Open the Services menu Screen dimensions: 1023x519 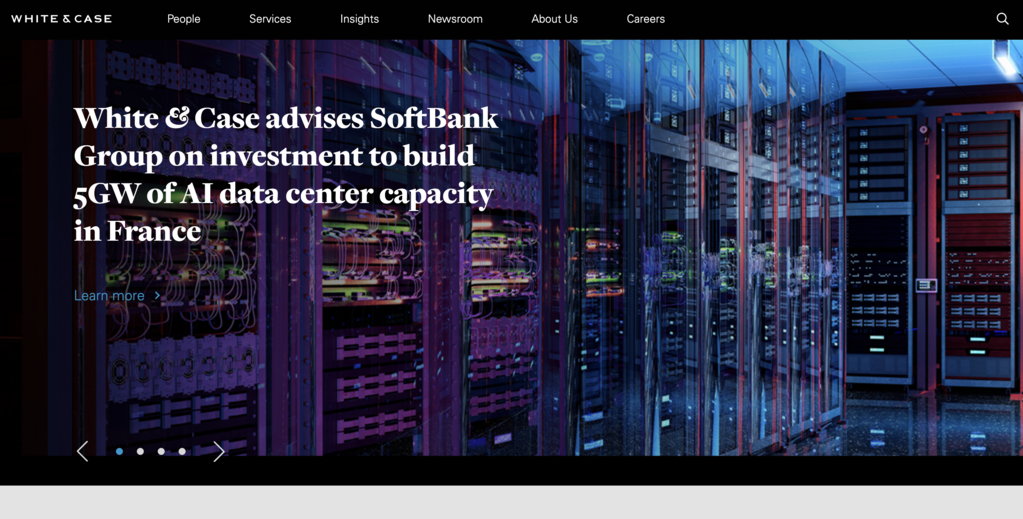click(x=270, y=19)
